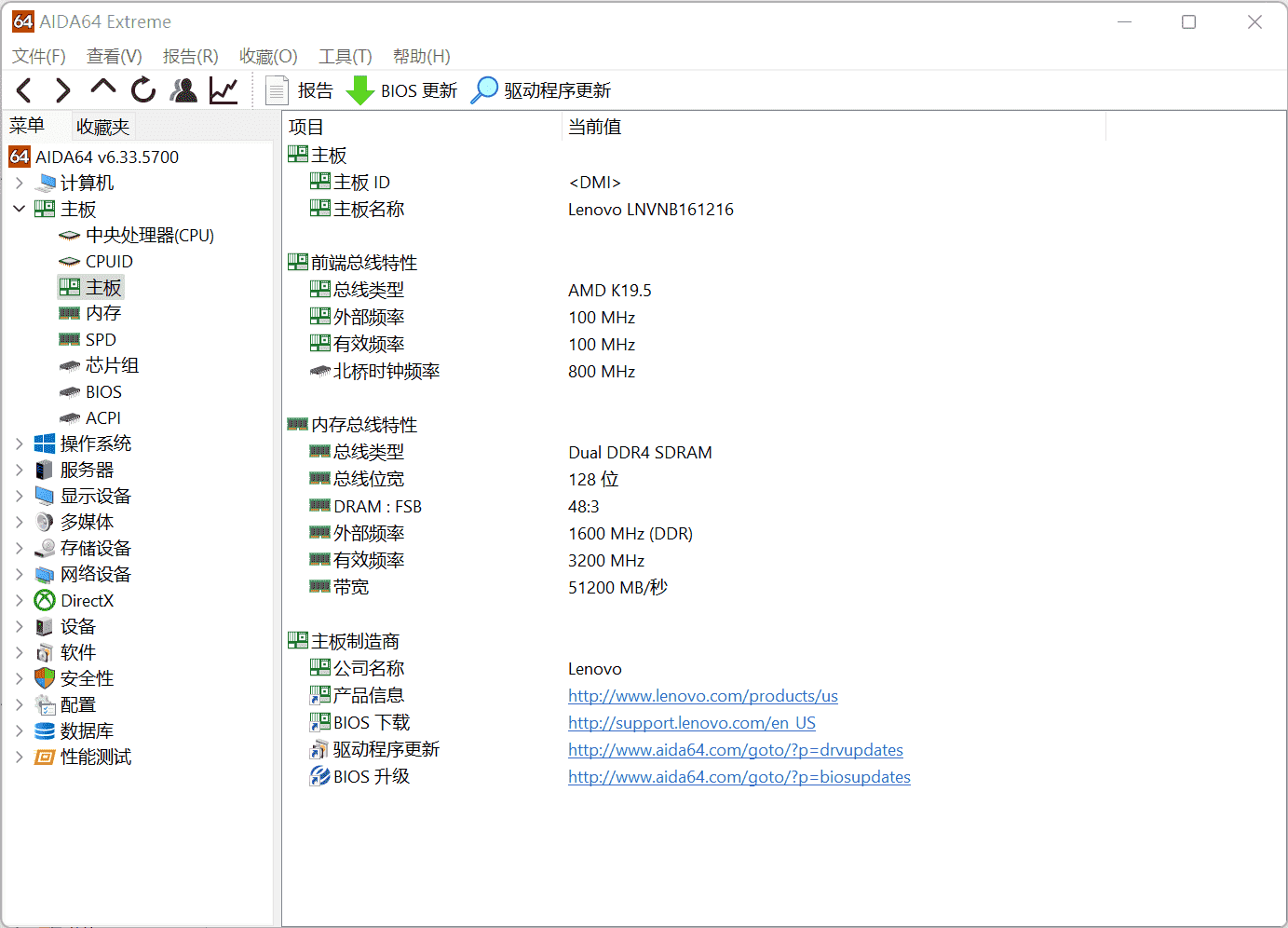
Task: Expand the 多媒体 node
Action: tap(20, 522)
